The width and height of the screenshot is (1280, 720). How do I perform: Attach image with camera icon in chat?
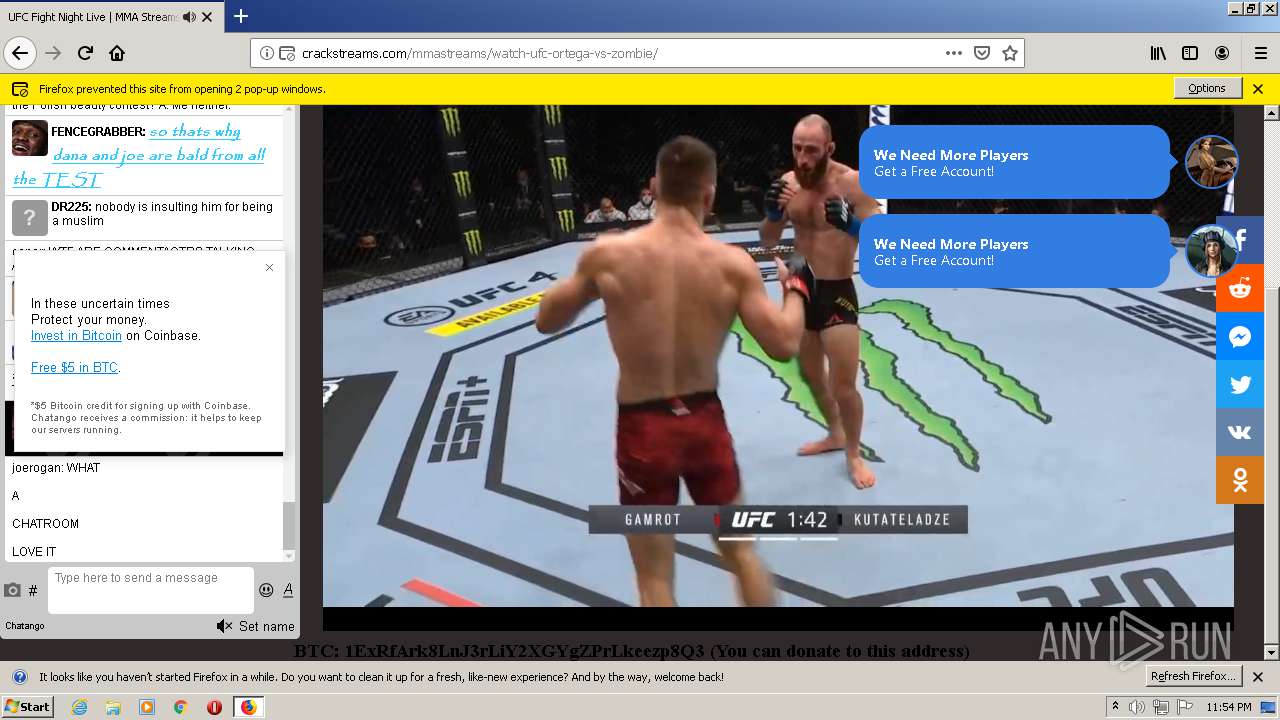12,590
